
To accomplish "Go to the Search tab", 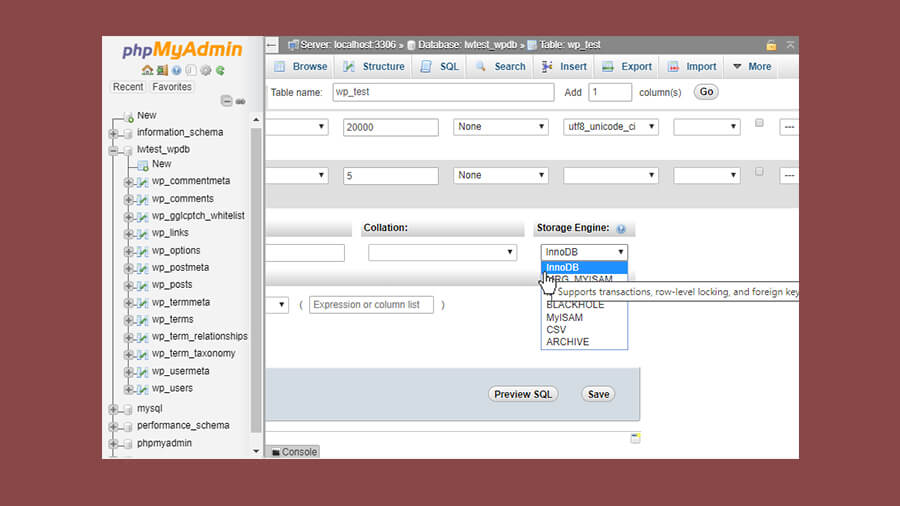I will [x=500, y=67].
